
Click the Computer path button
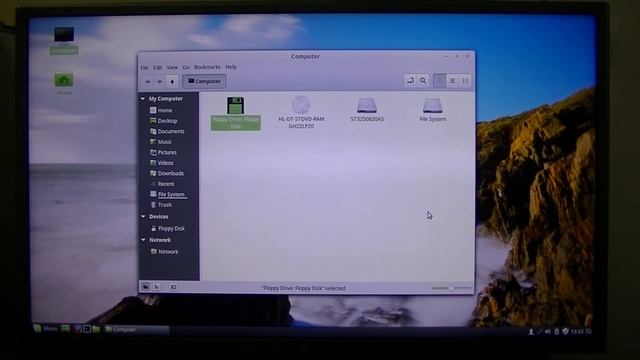[x=204, y=81]
